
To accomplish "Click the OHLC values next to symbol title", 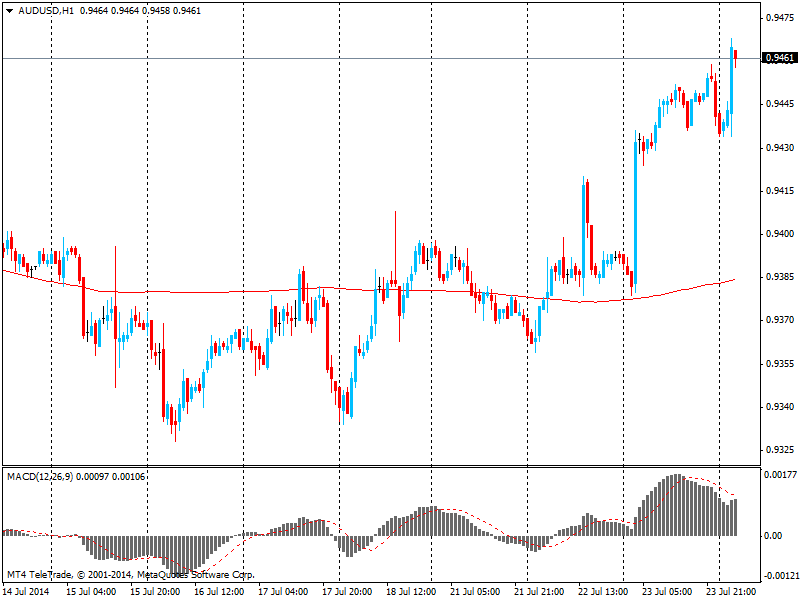I will [139, 11].
